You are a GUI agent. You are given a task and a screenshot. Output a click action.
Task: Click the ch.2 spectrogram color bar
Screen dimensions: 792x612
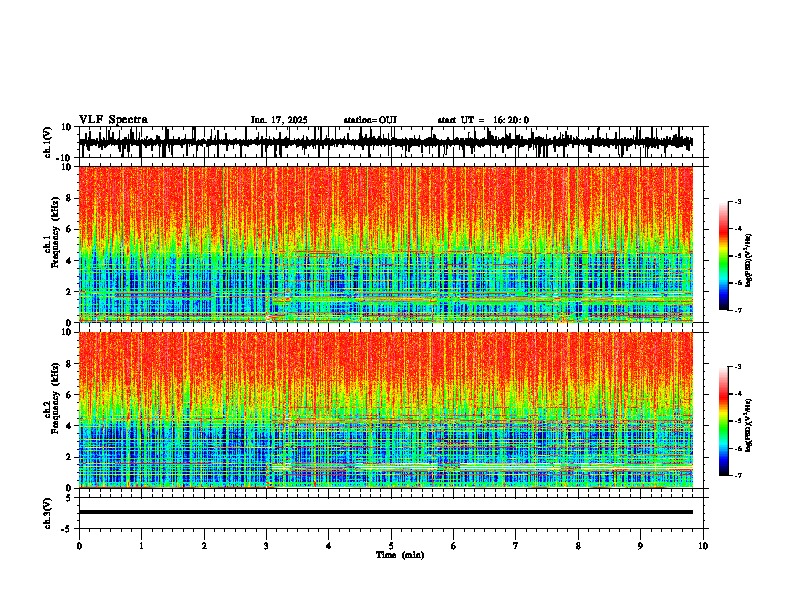[723, 421]
